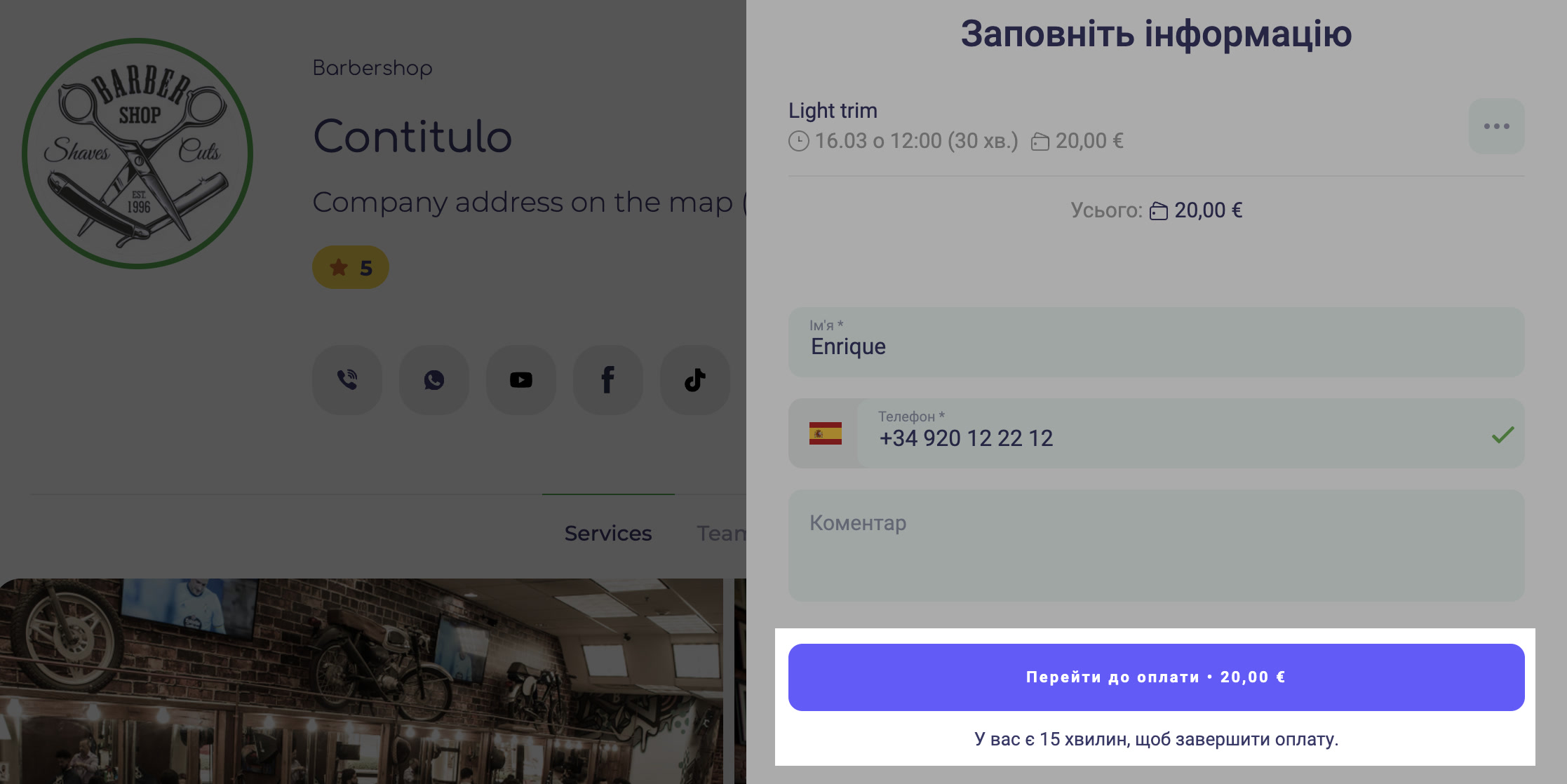Click the Ім'я field containing Enrique

point(1156,342)
